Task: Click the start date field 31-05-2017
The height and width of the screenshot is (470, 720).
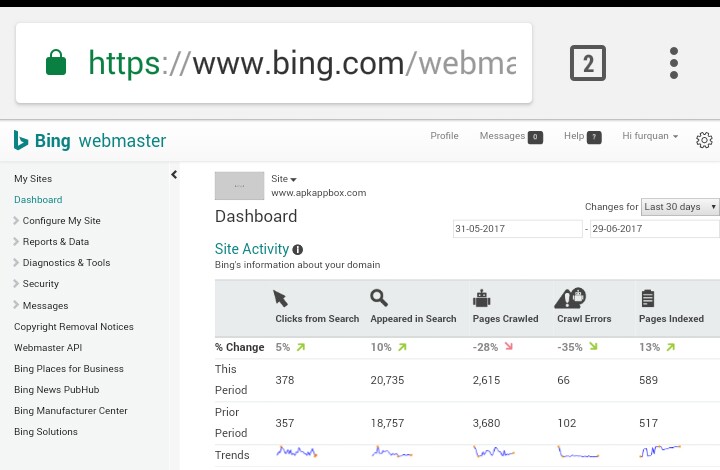Action: pos(518,229)
